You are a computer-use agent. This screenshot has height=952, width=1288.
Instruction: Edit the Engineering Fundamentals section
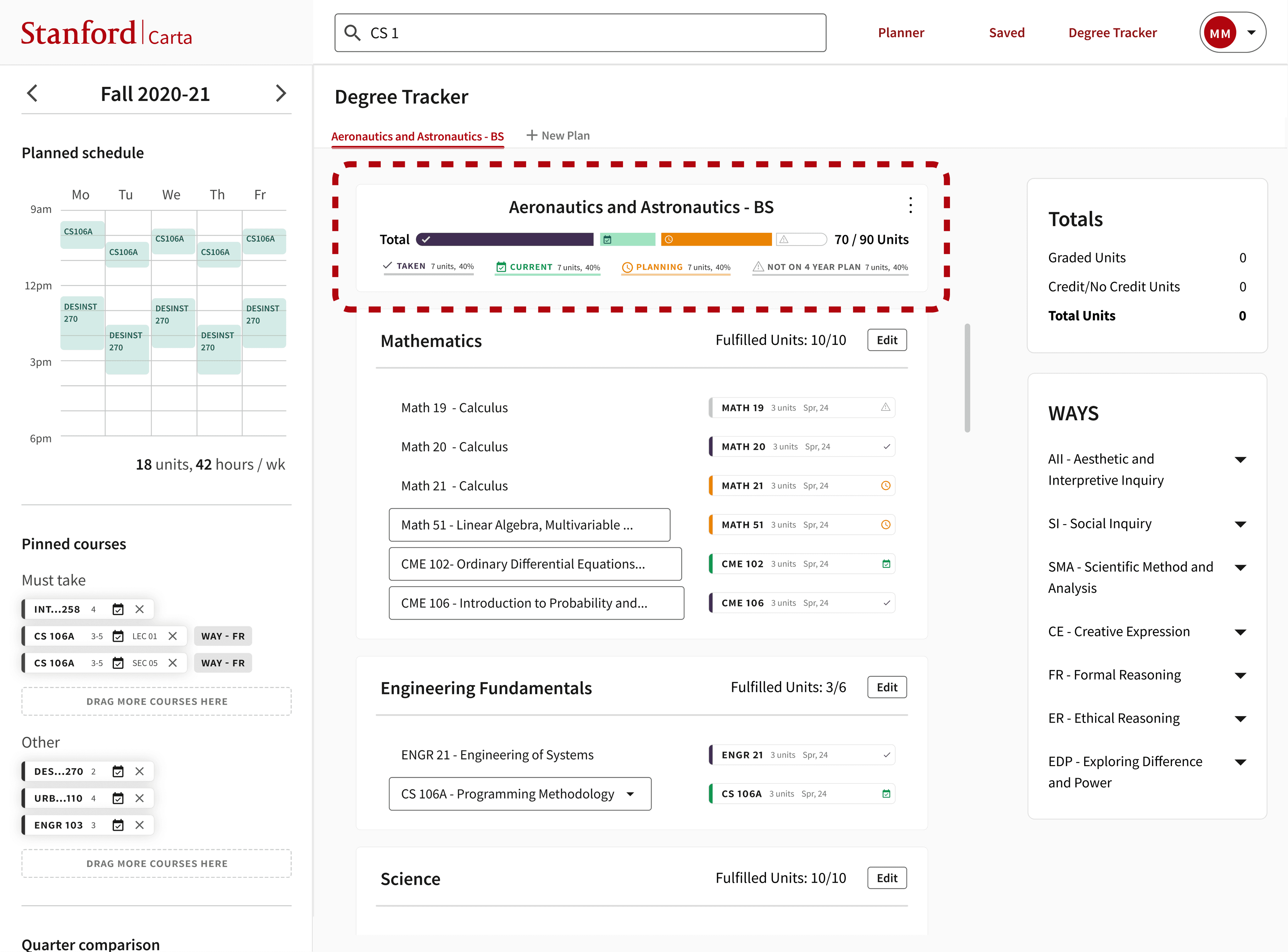886,687
